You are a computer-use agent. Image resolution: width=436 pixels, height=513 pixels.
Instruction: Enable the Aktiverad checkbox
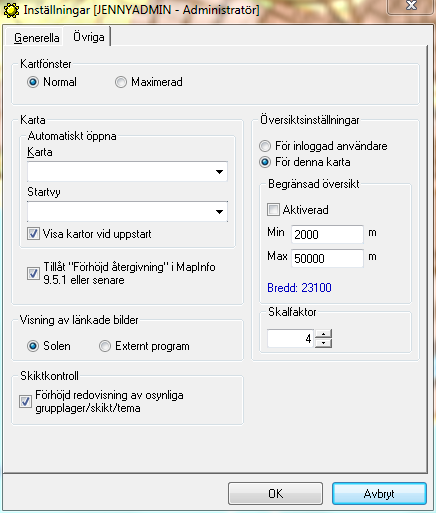[x=273, y=210]
